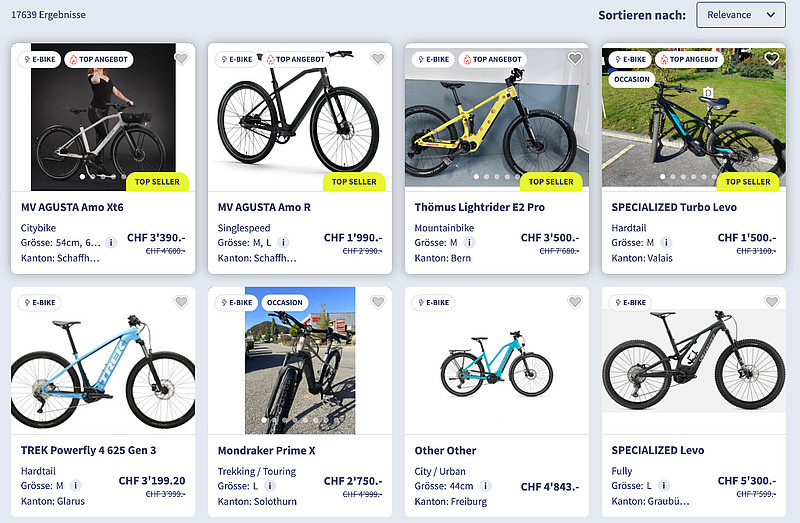Open the MV AGUSTA Amo R title link
Viewport: 800px width, 523px height.
(x=264, y=208)
